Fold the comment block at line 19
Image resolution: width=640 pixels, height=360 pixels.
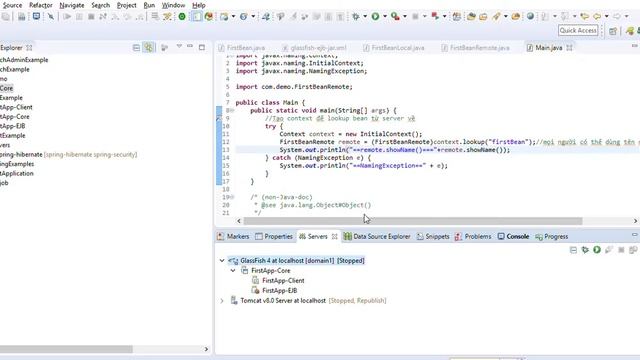pyautogui.click(x=231, y=197)
